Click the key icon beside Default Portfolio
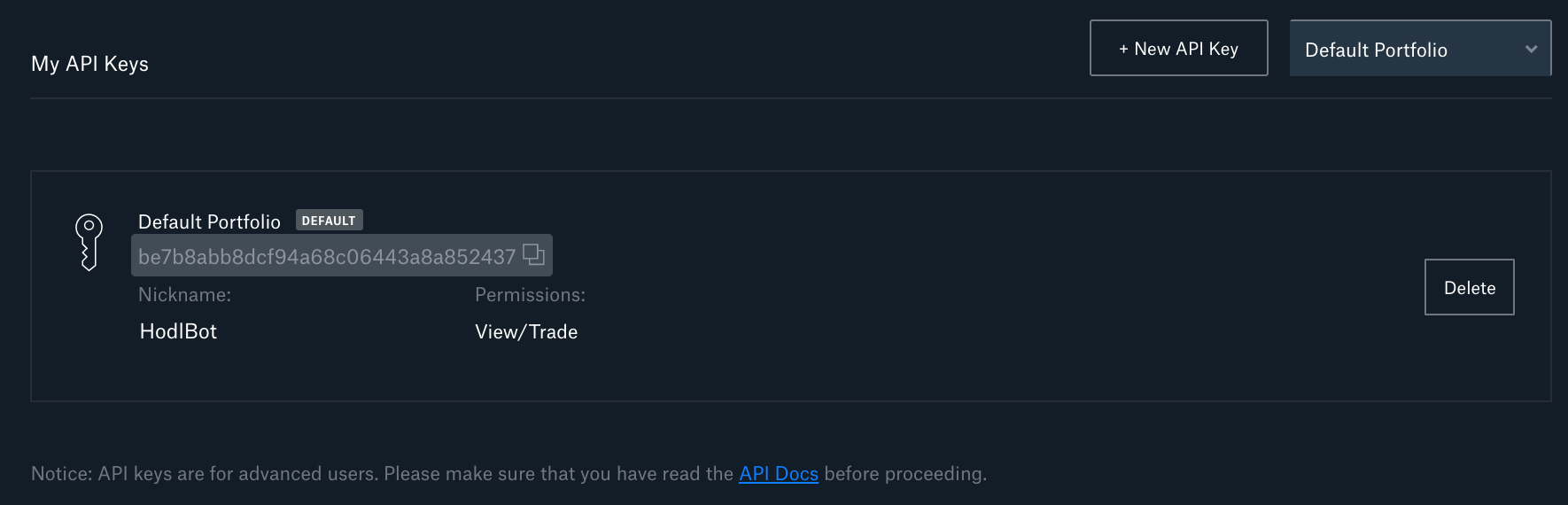Viewport: 1568px width, 505px height. pos(89,241)
